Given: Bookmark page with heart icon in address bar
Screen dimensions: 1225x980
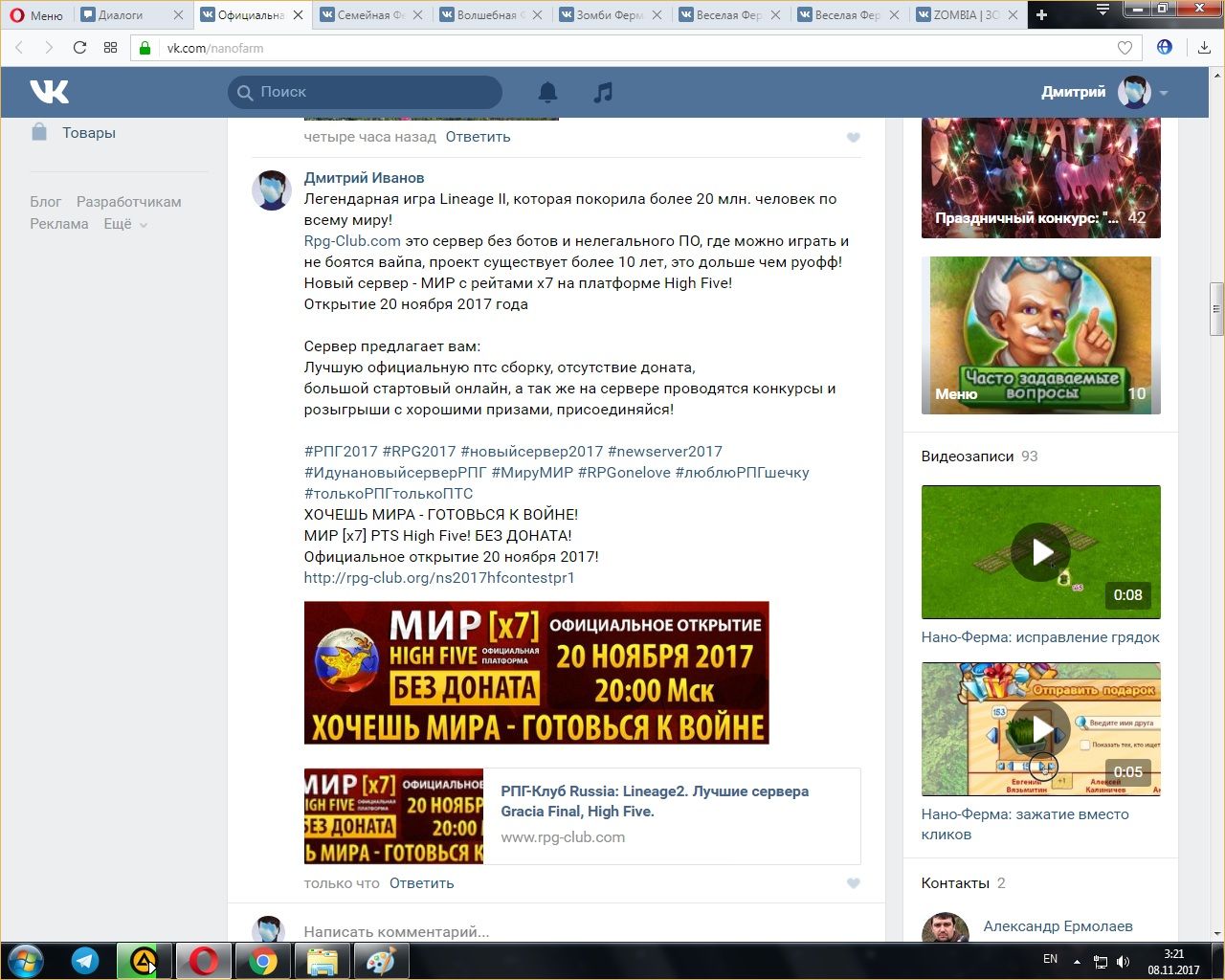Looking at the screenshot, I should [x=1125, y=48].
